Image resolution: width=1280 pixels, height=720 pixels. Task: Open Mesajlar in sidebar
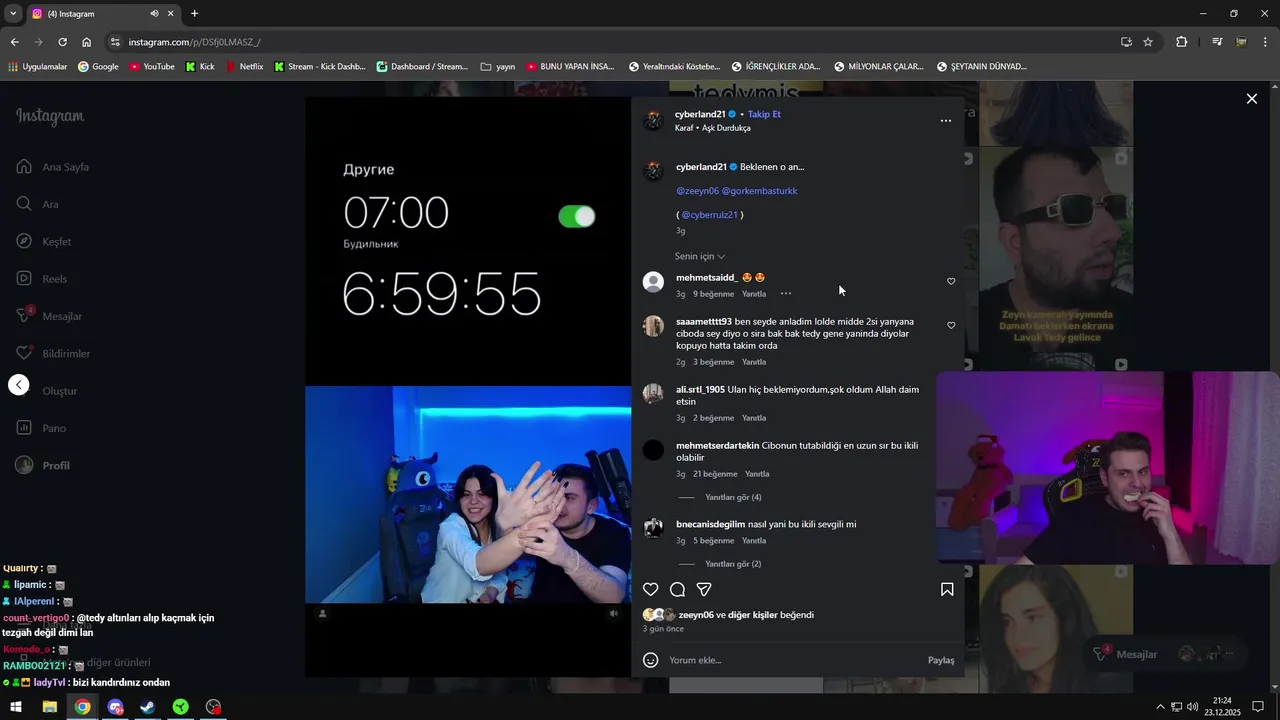49,316
